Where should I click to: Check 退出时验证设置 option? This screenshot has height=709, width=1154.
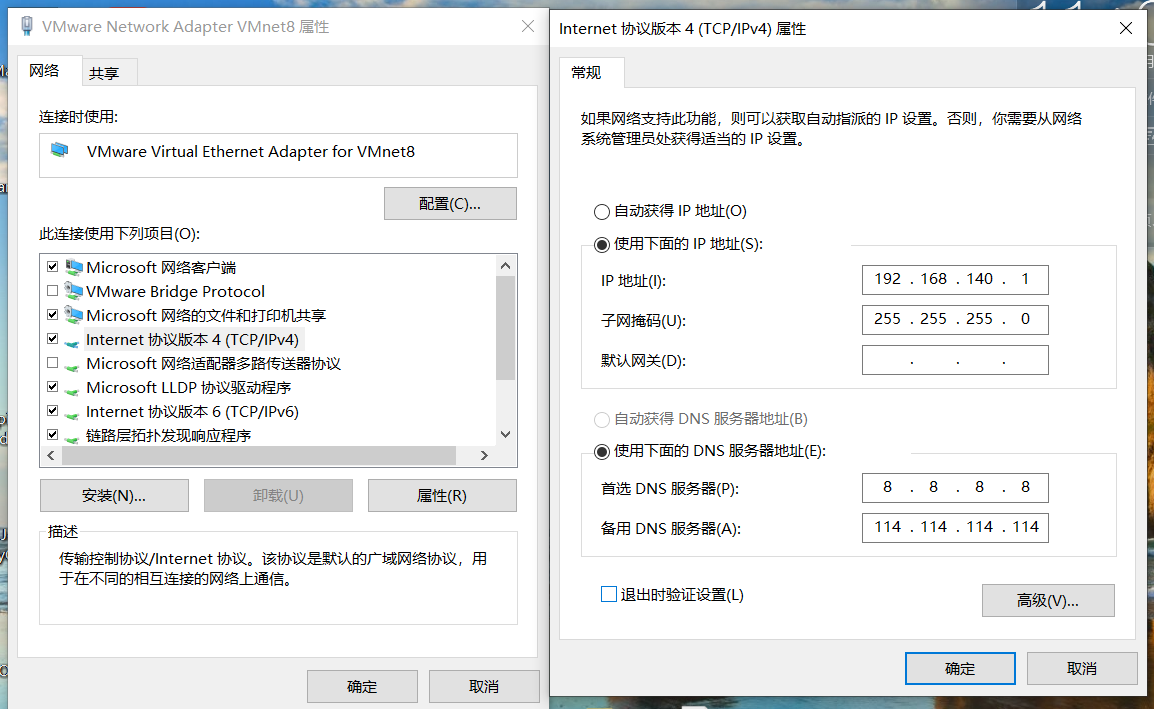608,593
